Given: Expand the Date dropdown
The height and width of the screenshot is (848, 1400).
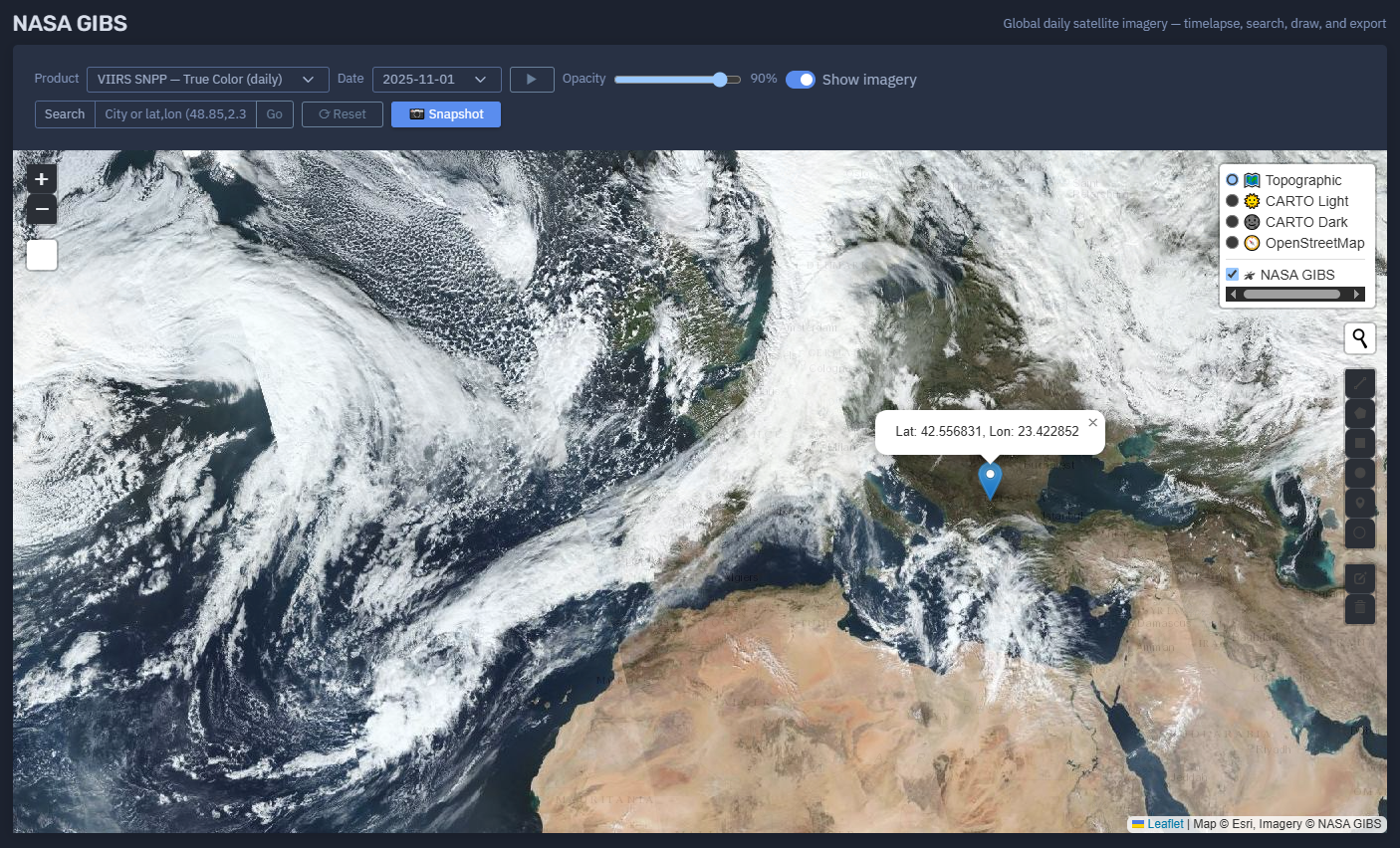Looking at the screenshot, I should [x=436, y=80].
